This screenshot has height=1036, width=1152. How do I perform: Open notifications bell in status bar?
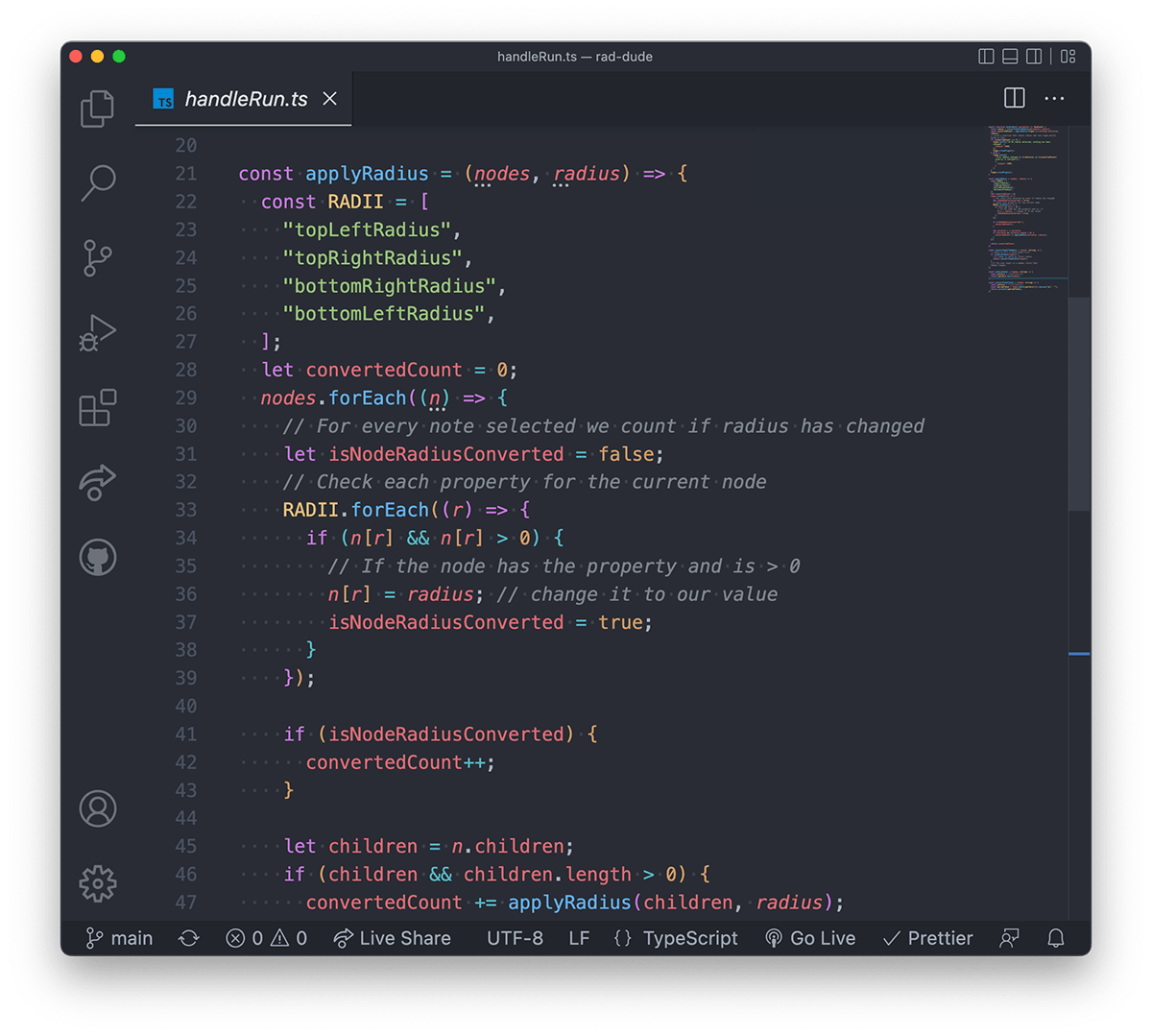pos(1056,938)
